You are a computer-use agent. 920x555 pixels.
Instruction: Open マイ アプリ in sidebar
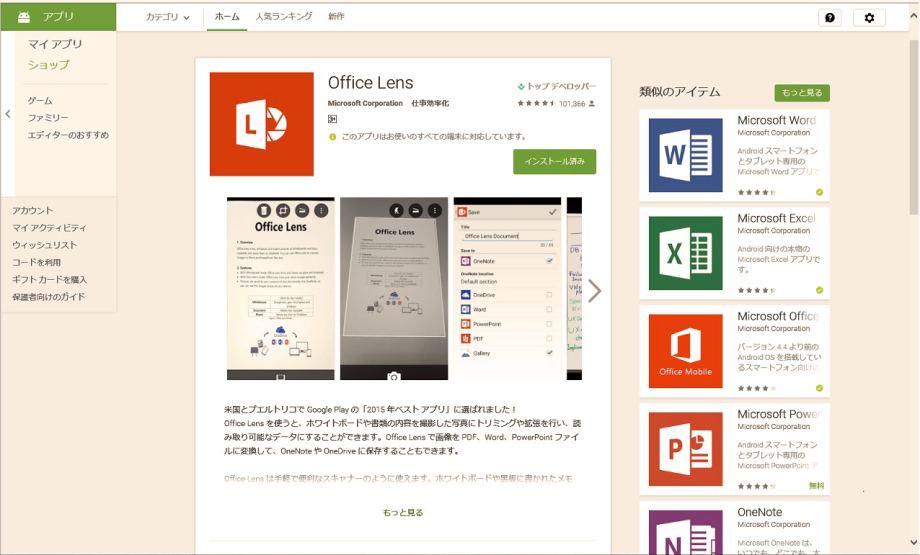(55, 43)
